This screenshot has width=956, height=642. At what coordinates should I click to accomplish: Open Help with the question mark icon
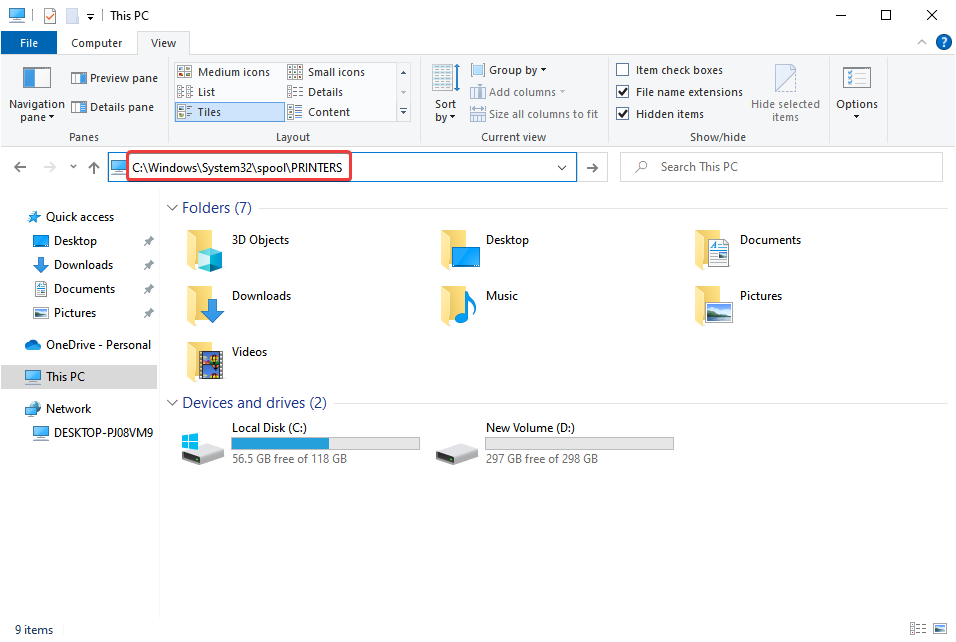(x=943, y=42)
